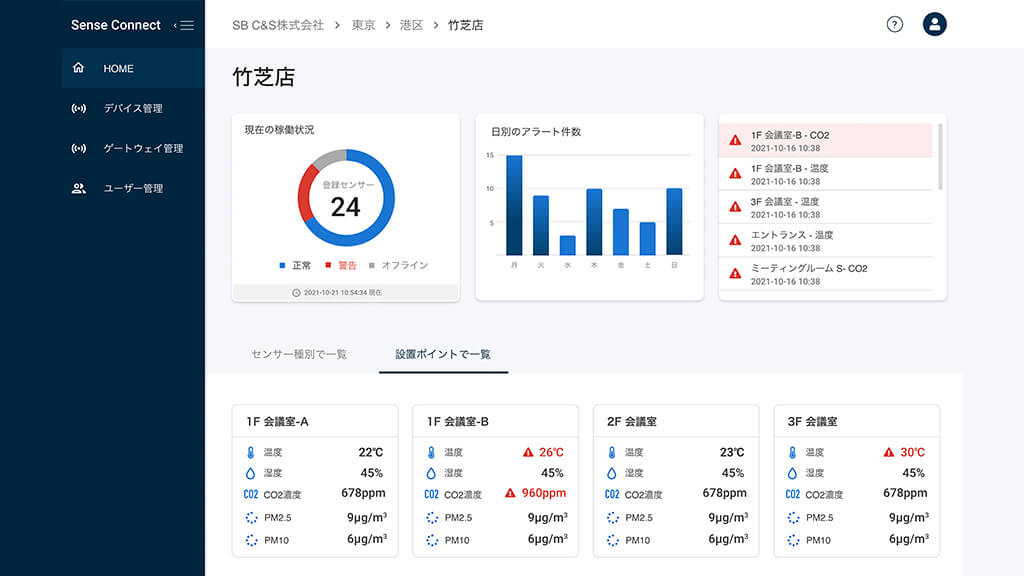Viewport: 1024px width, 576px height.
Task: Open the user account avatar icon
Action: 935,25
